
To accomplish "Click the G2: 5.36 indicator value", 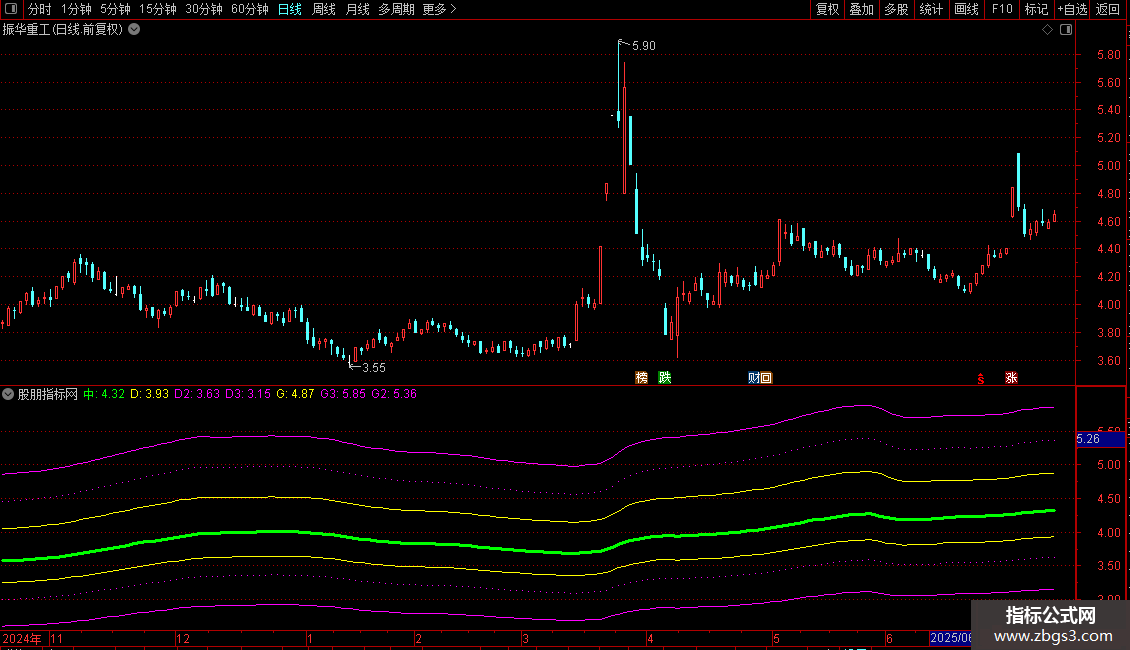I will point(394,394).
